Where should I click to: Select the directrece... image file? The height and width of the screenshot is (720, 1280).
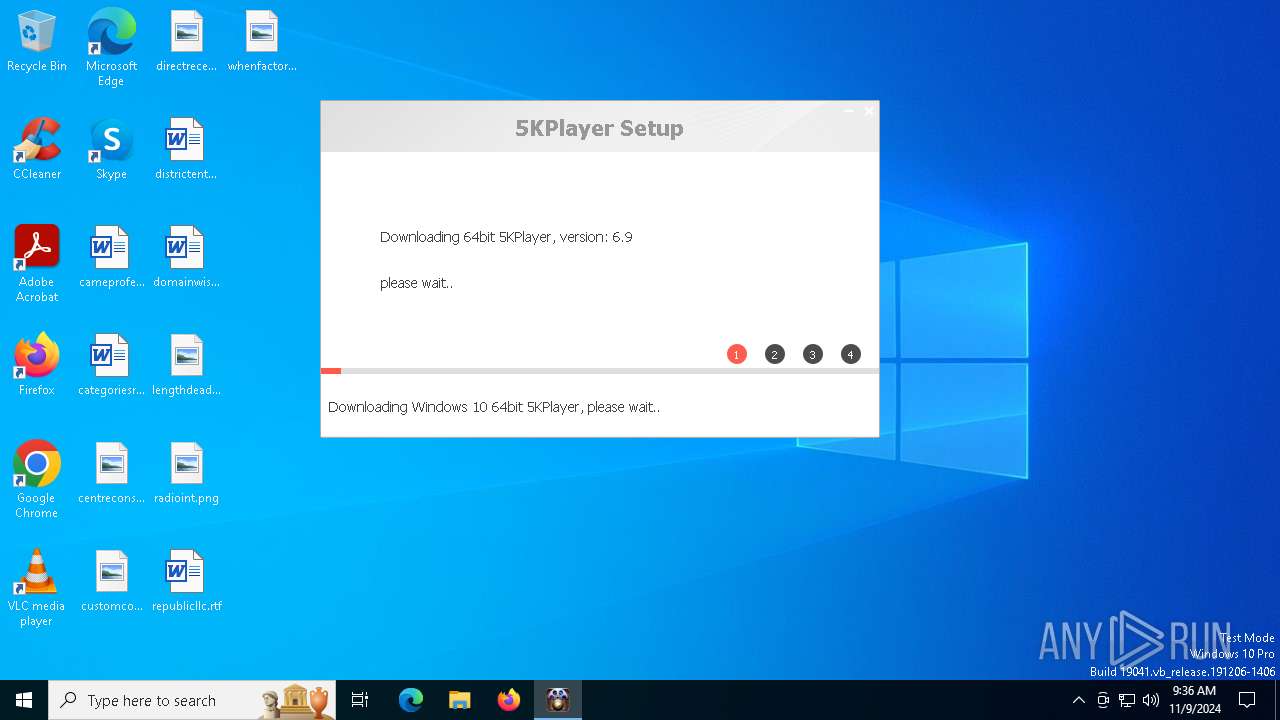[186, 42]
